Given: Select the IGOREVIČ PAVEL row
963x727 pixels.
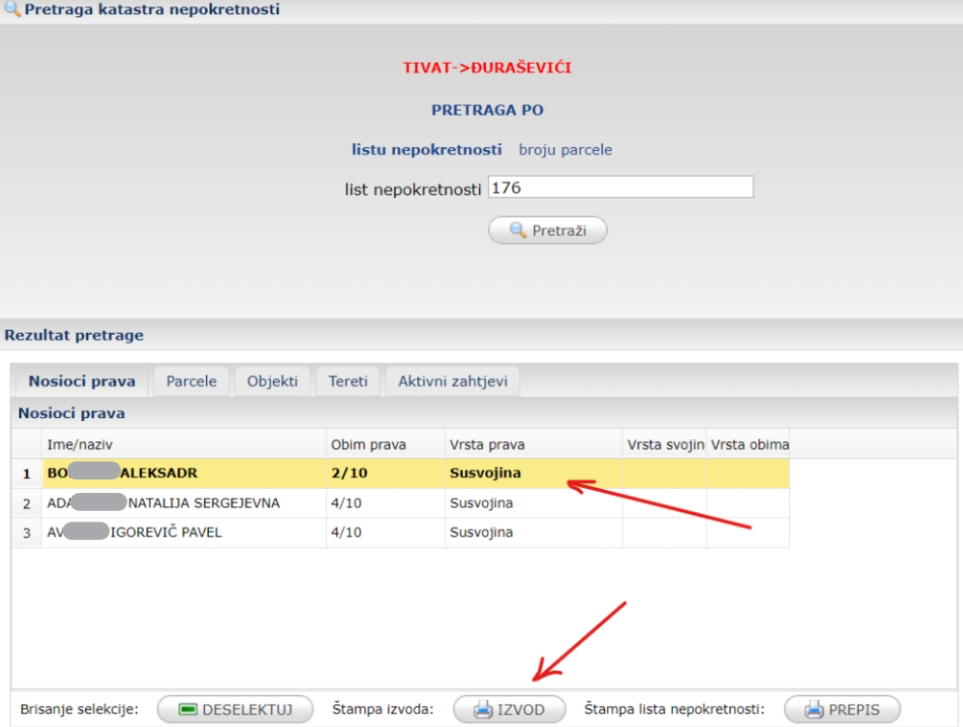Looking at the screenshot, I should coord(400,532).
